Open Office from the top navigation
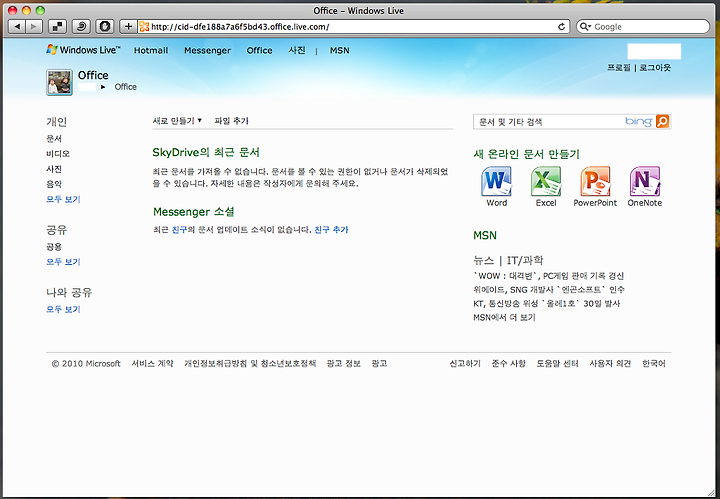This screenshot has width=720, height=499. coord(259,50)
